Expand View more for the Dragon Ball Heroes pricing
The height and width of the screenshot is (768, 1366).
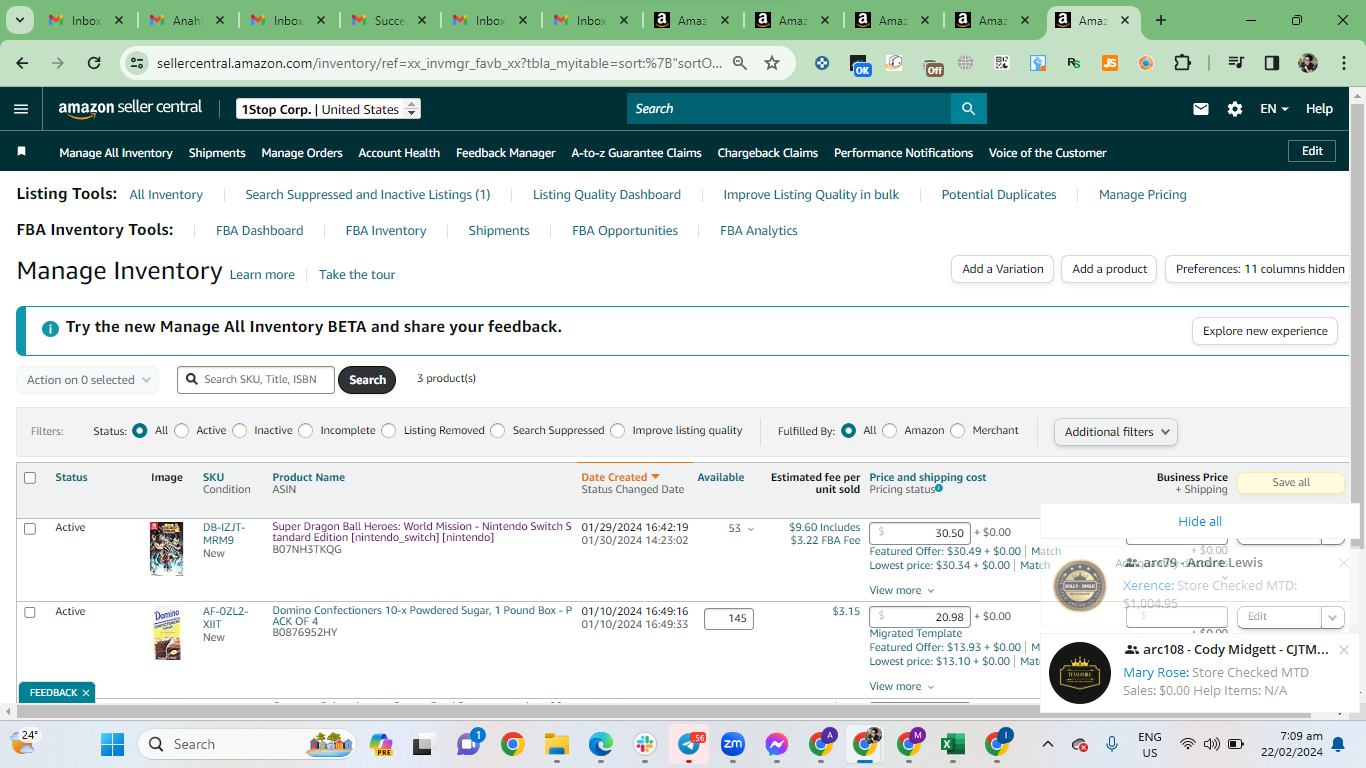902,591
